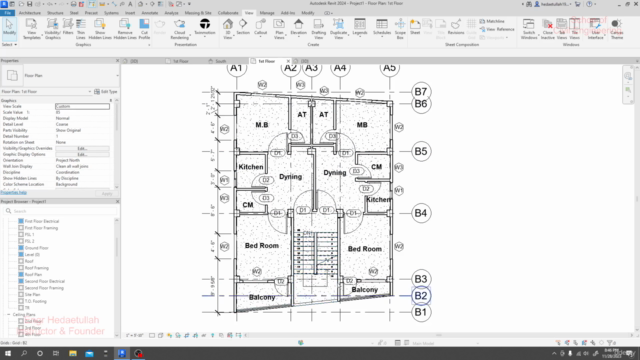
Task: Open Visibility/Graphics overrides tool
Action: (x=52, y=29)
